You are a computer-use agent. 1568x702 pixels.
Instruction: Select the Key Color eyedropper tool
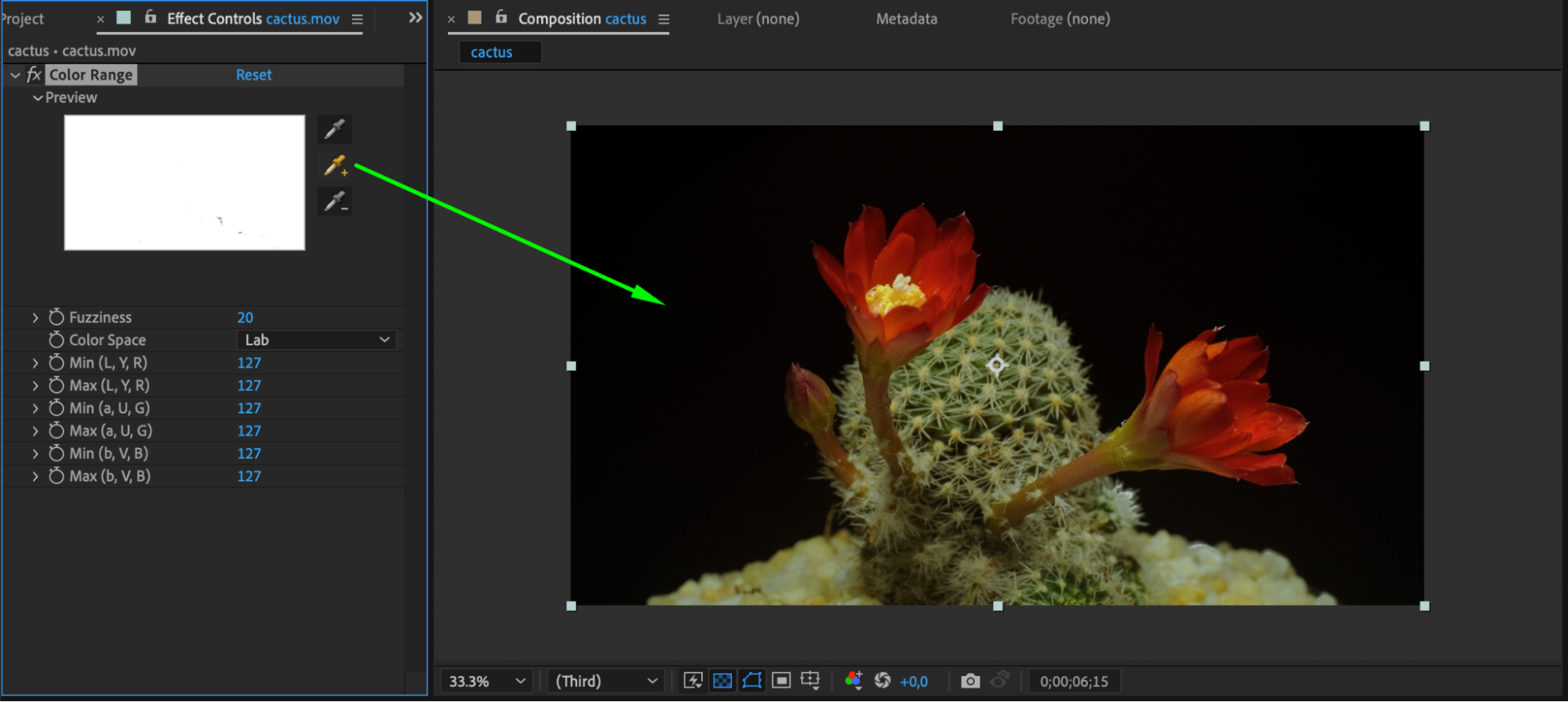(335, 129)
